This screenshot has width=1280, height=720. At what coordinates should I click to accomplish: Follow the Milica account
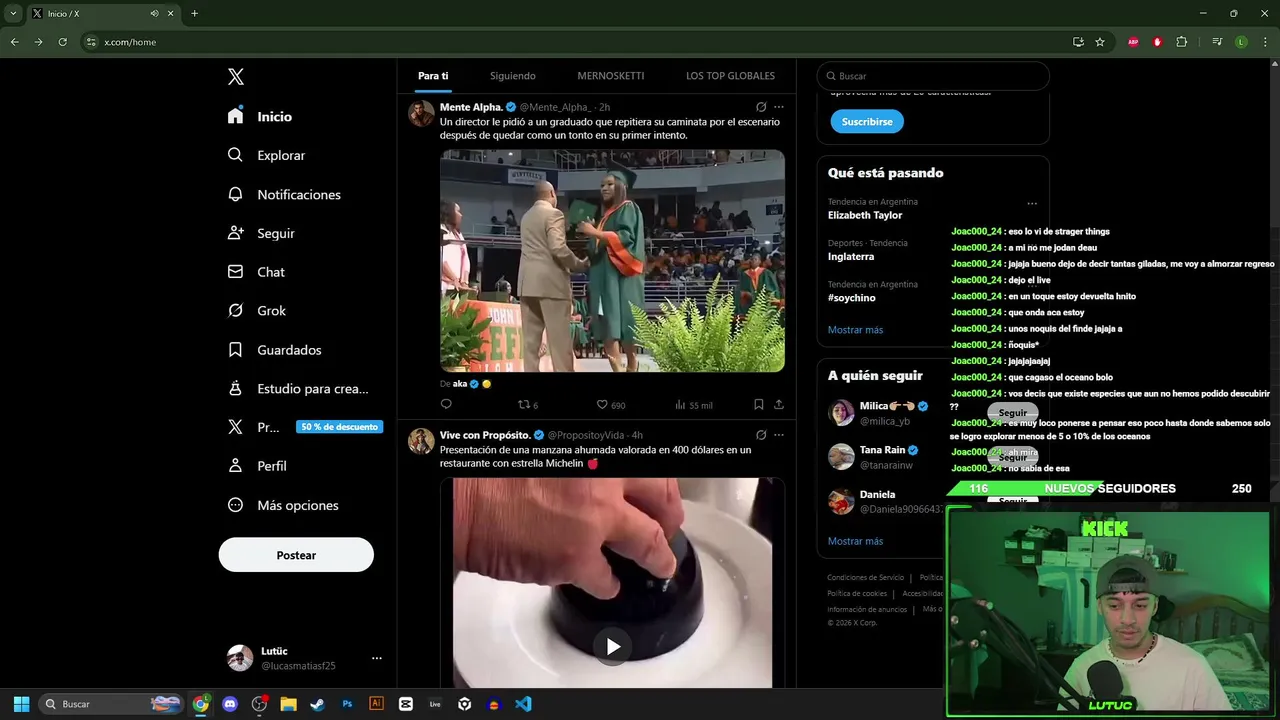pyautogui.click(x=1012, y=413)
